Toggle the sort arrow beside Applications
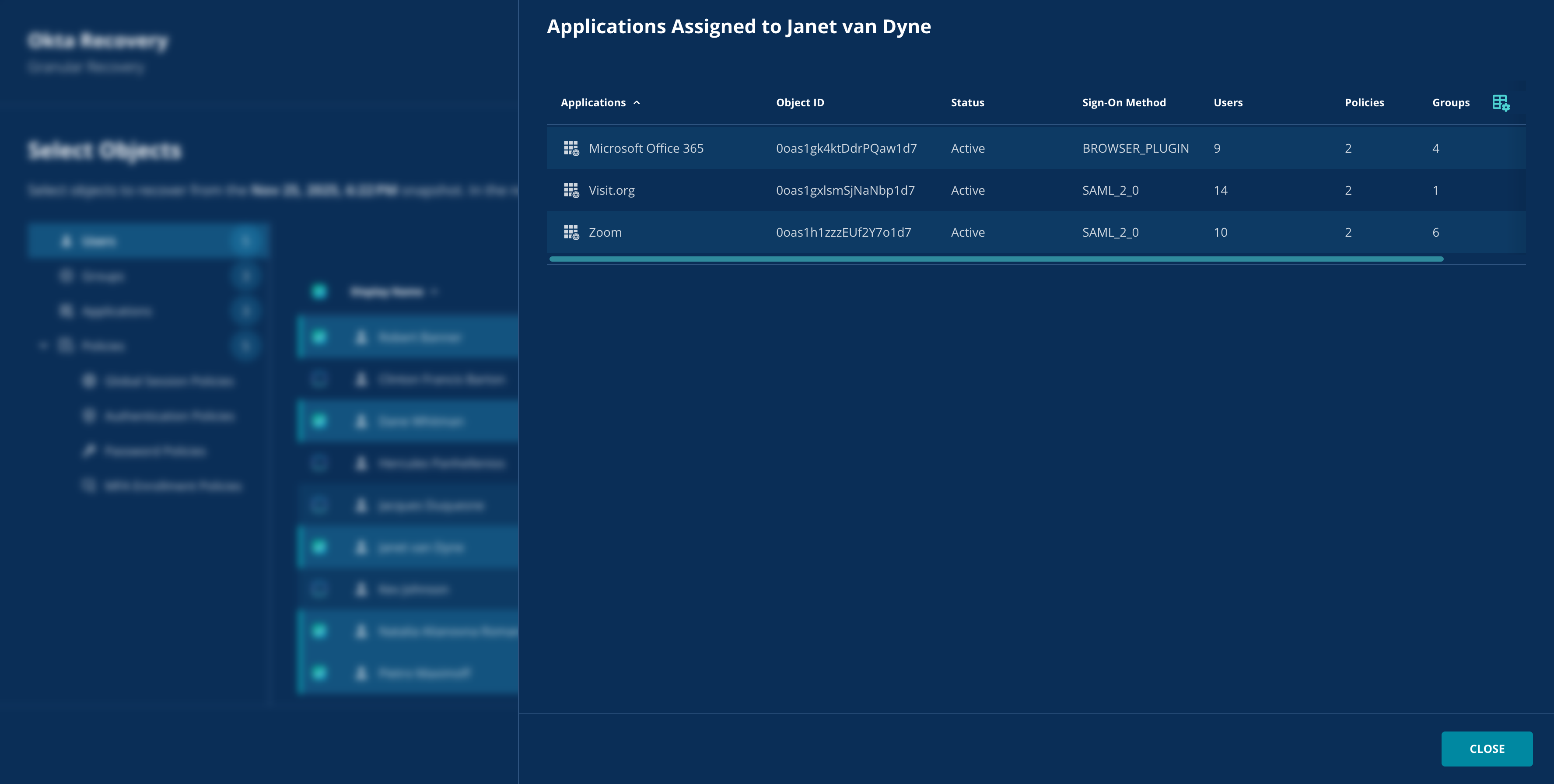Viewport: 1554px width, 784px height. (637, 103)
